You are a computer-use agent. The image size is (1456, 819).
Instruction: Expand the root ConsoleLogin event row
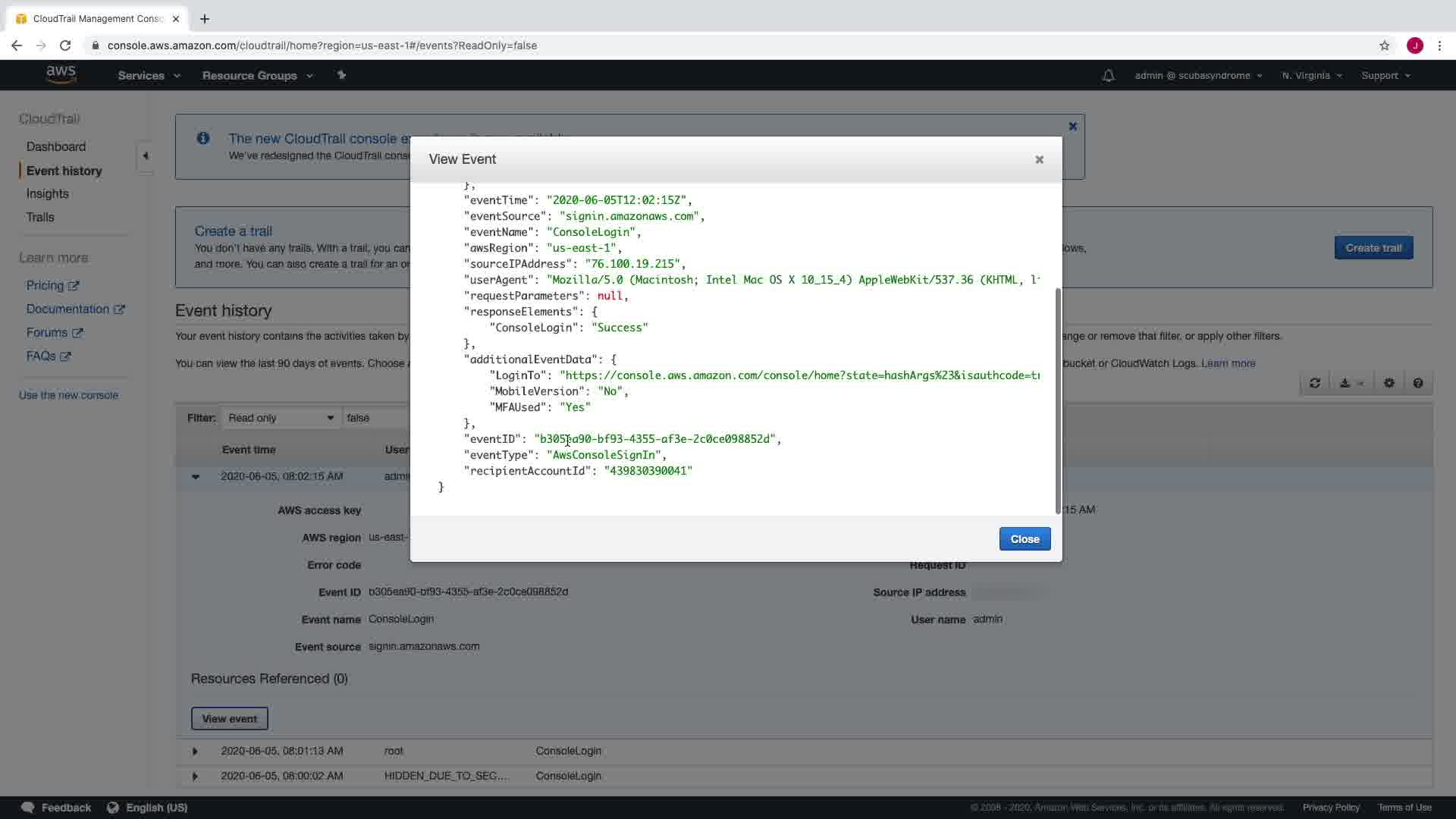195,752
